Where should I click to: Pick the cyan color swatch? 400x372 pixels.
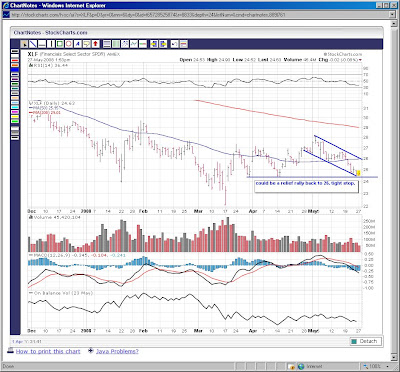pyautogui.click(x=15, y=107)
